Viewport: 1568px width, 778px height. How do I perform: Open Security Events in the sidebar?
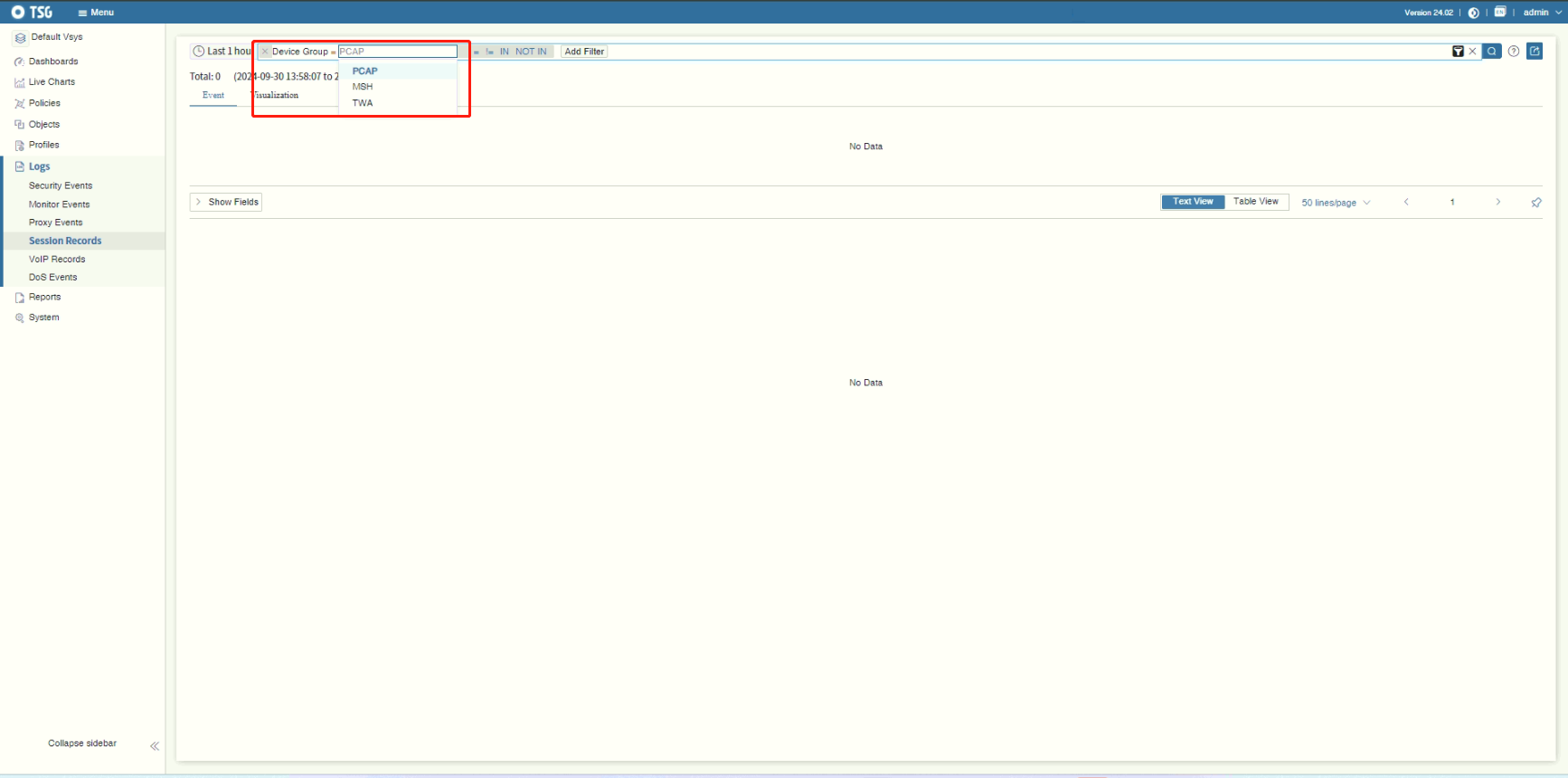[61, 185]
